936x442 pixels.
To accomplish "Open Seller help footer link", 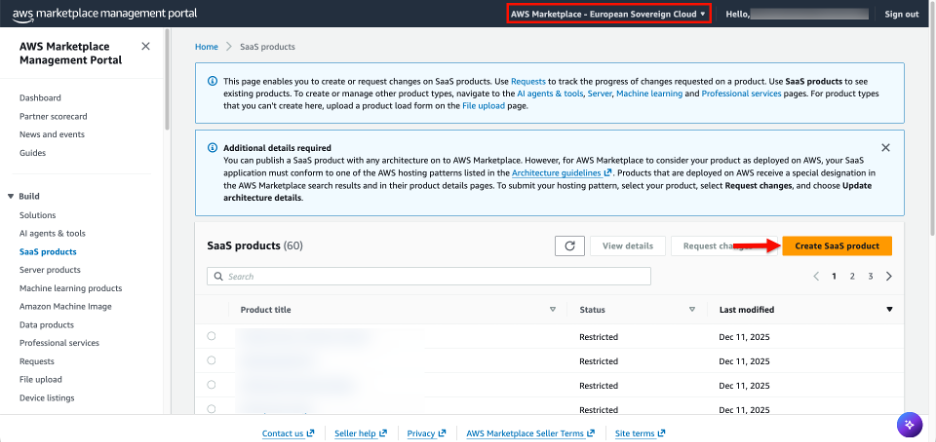I will [361, 433].
